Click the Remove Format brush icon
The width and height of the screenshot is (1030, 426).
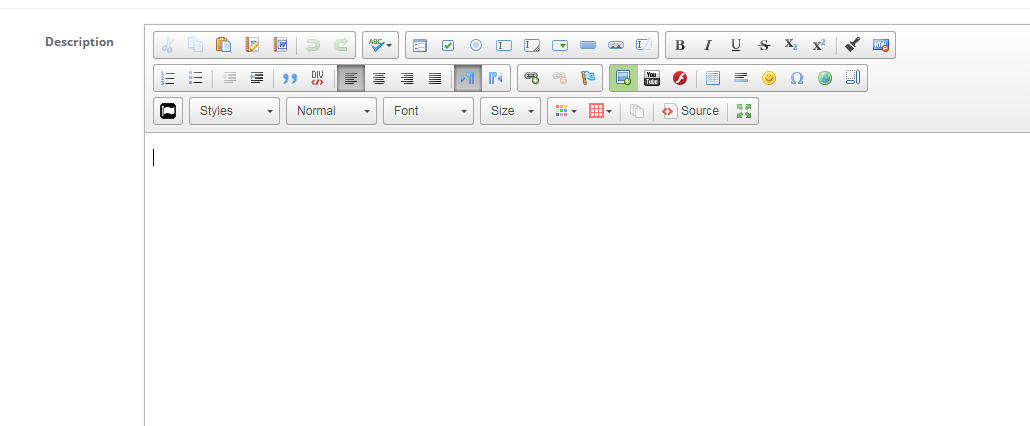pos(853,45)
